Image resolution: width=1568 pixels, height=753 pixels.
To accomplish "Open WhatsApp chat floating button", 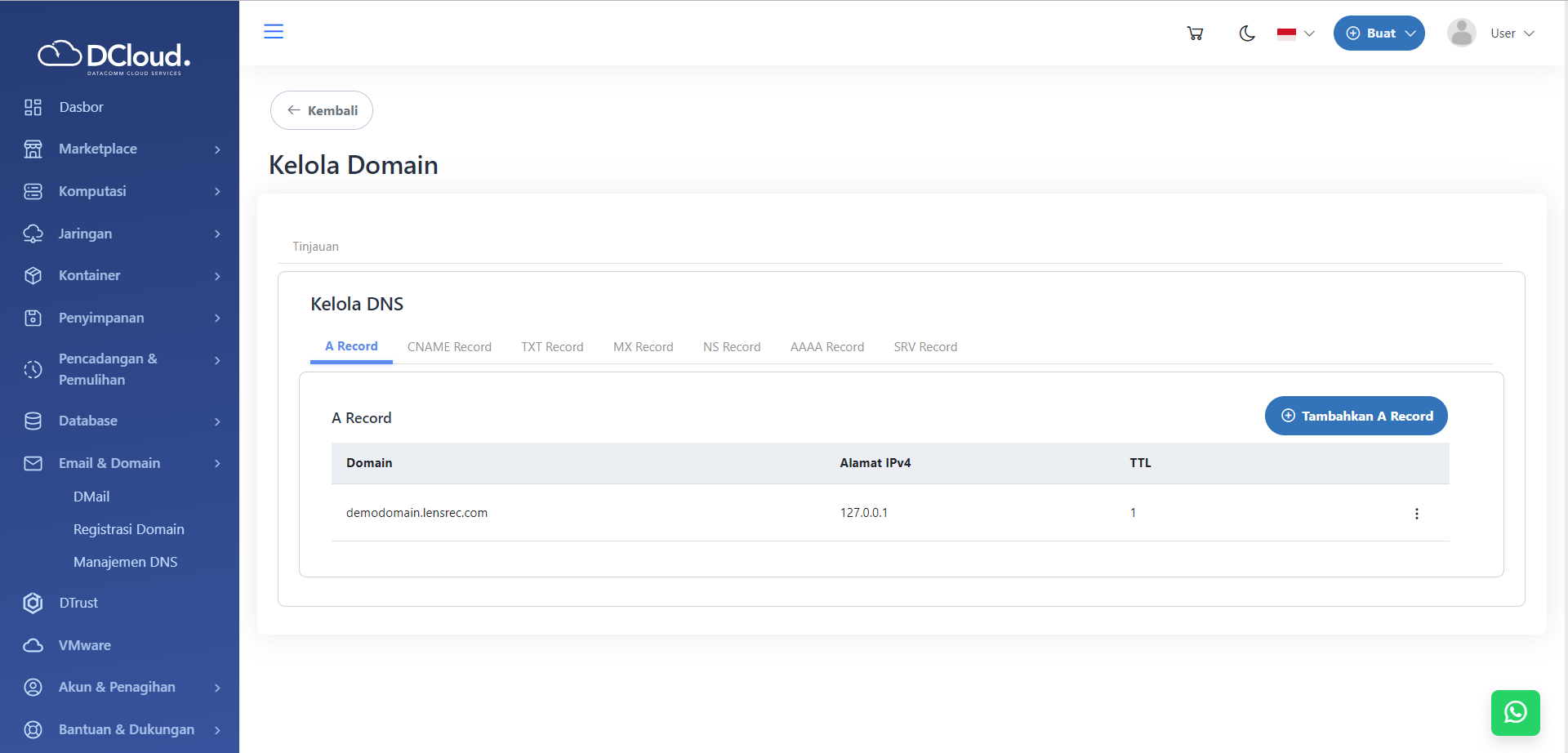I will click(1515, 712).
